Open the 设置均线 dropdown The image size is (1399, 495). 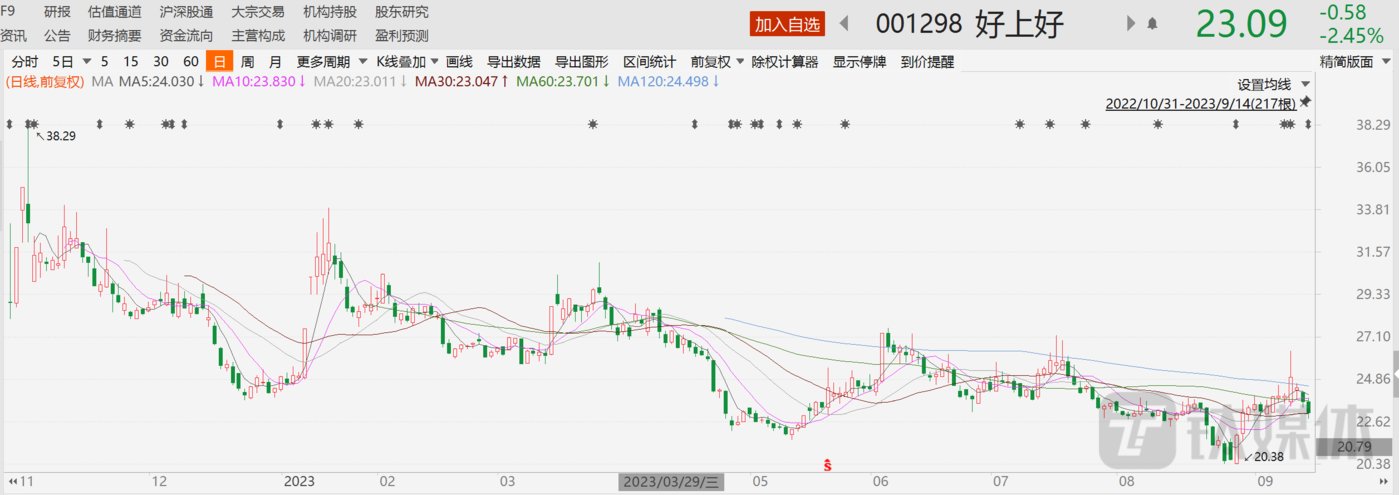coord(1273,84)
